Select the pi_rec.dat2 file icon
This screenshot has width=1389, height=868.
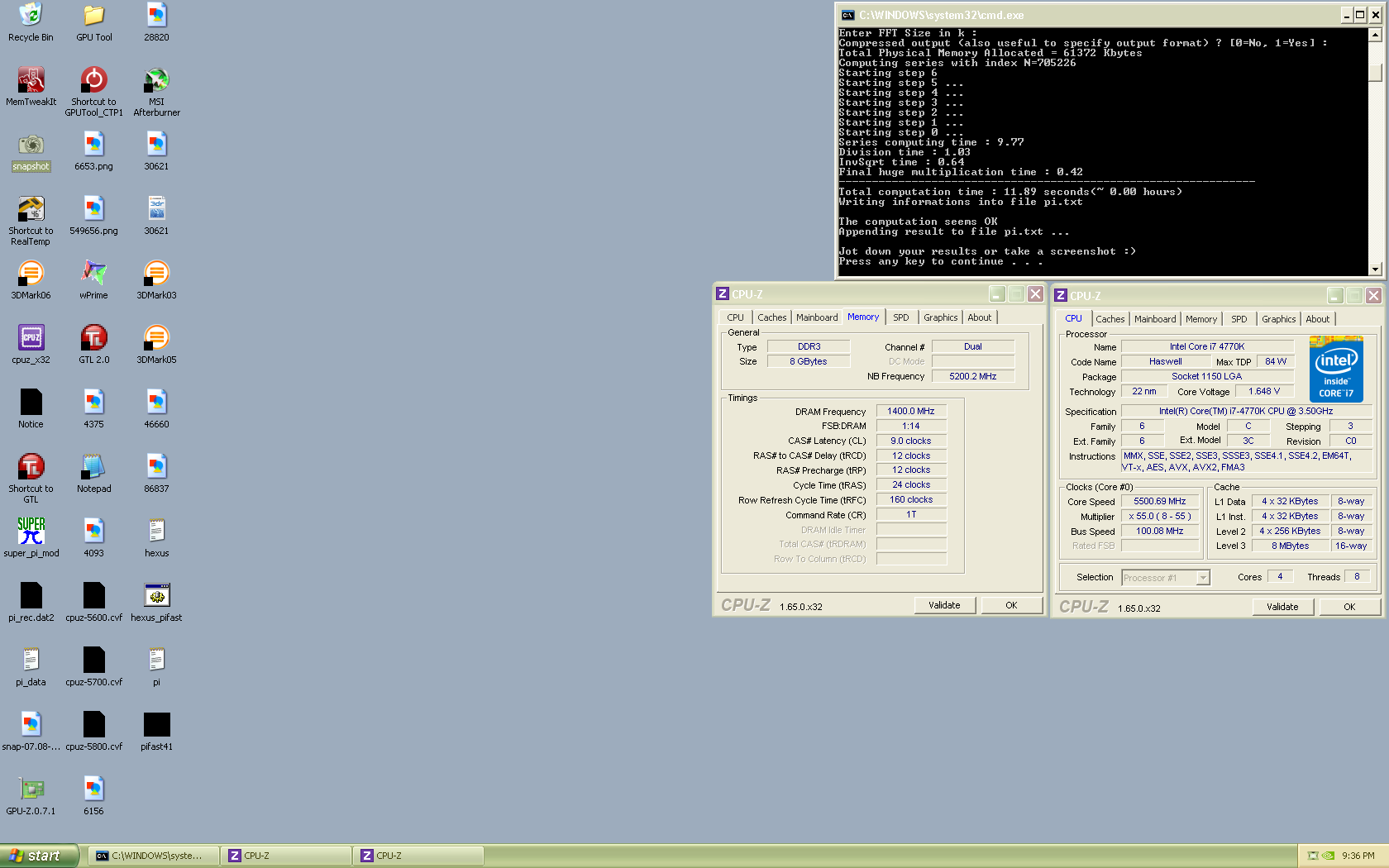point(31,603)
